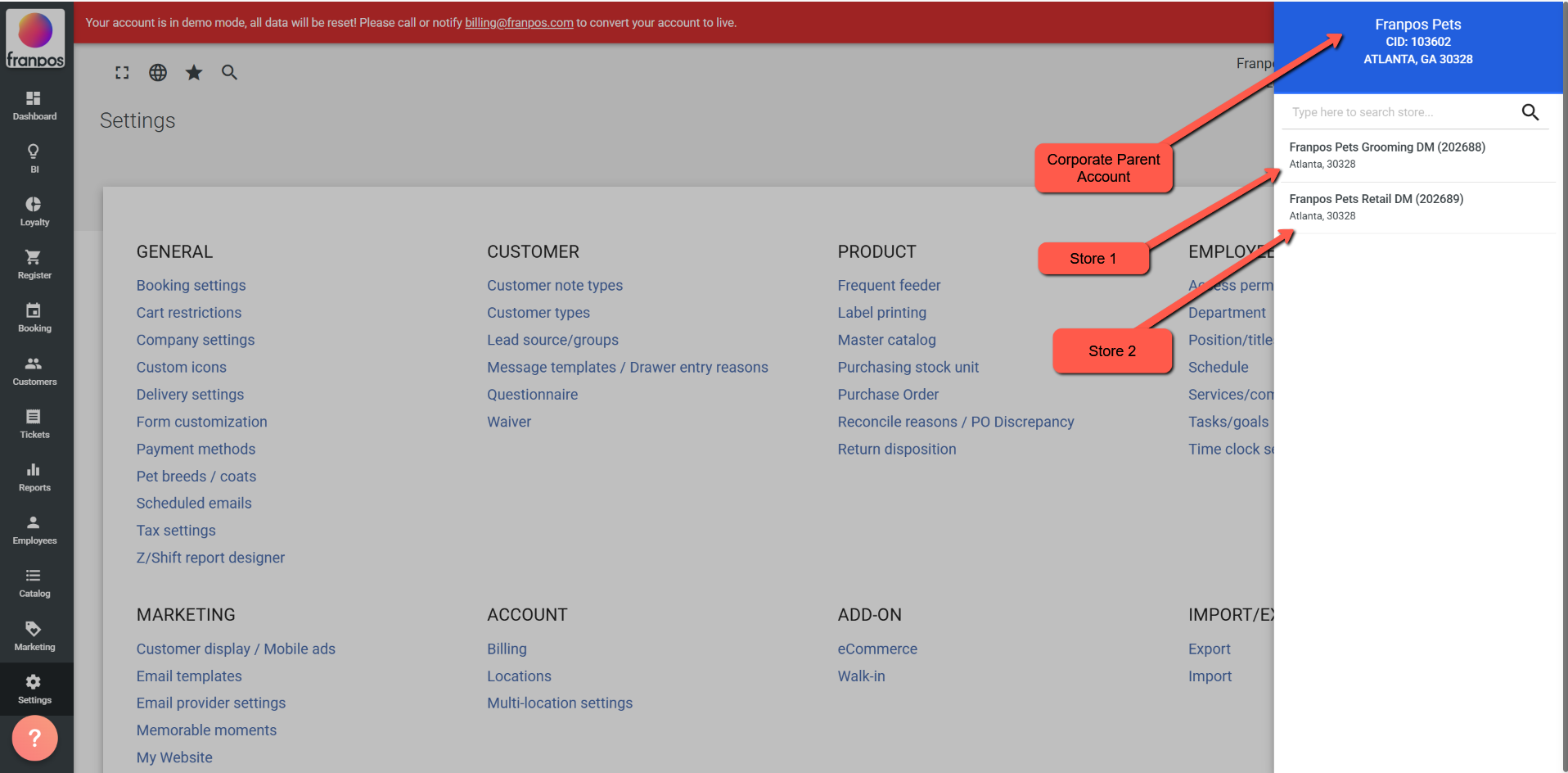The width and height of the screenshot is (1568, 773).
Task: Open Billing account link
Action: [507, 649]
